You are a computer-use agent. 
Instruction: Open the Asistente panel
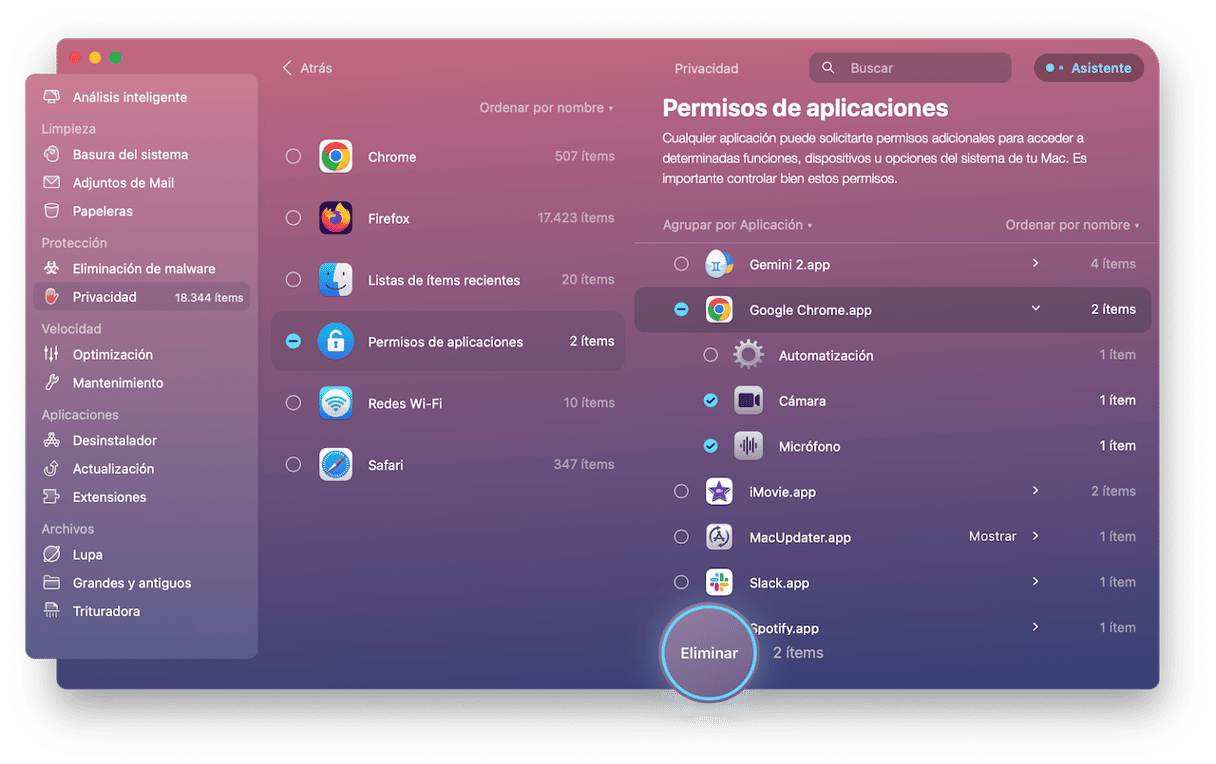[x=1089, y=68]
